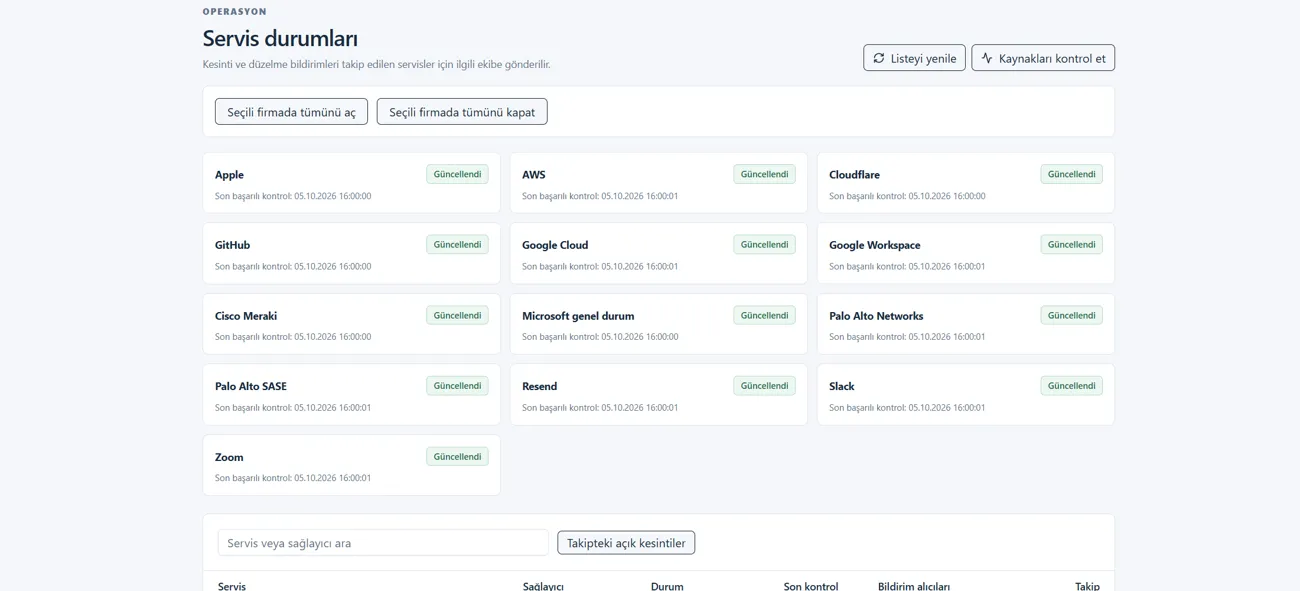This screenshot has height=591, width=1300.
Task: Select the Zoom service card title
Action: click(229, 457)
